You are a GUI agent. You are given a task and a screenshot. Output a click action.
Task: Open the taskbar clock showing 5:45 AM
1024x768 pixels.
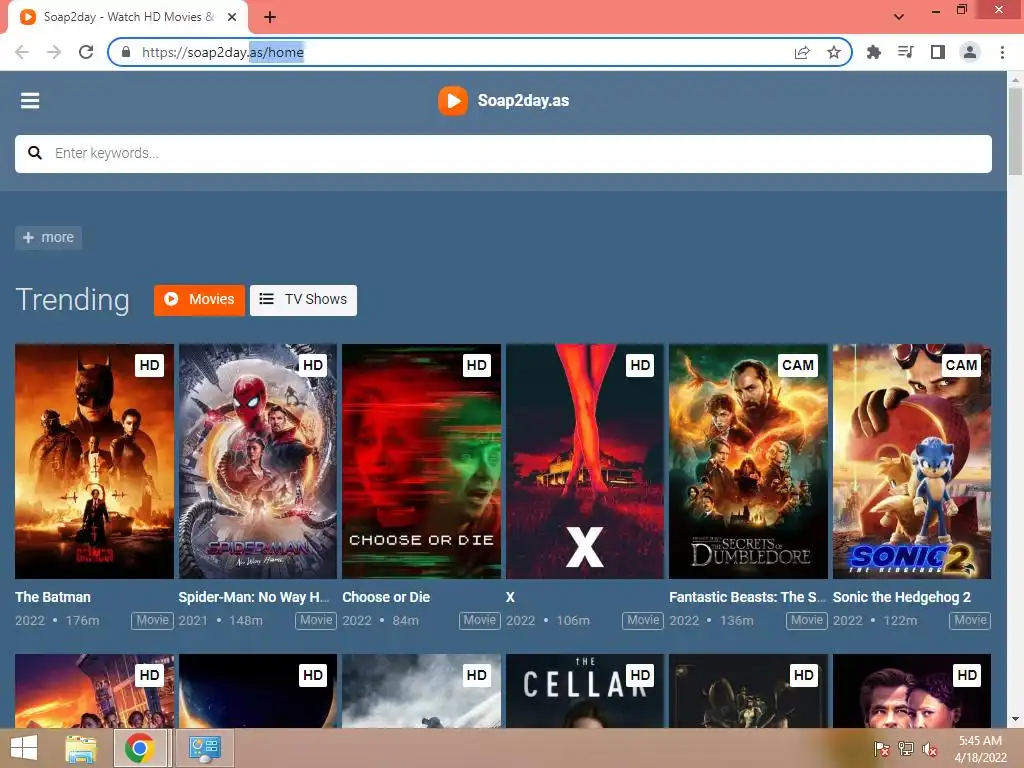click(980, 748)
